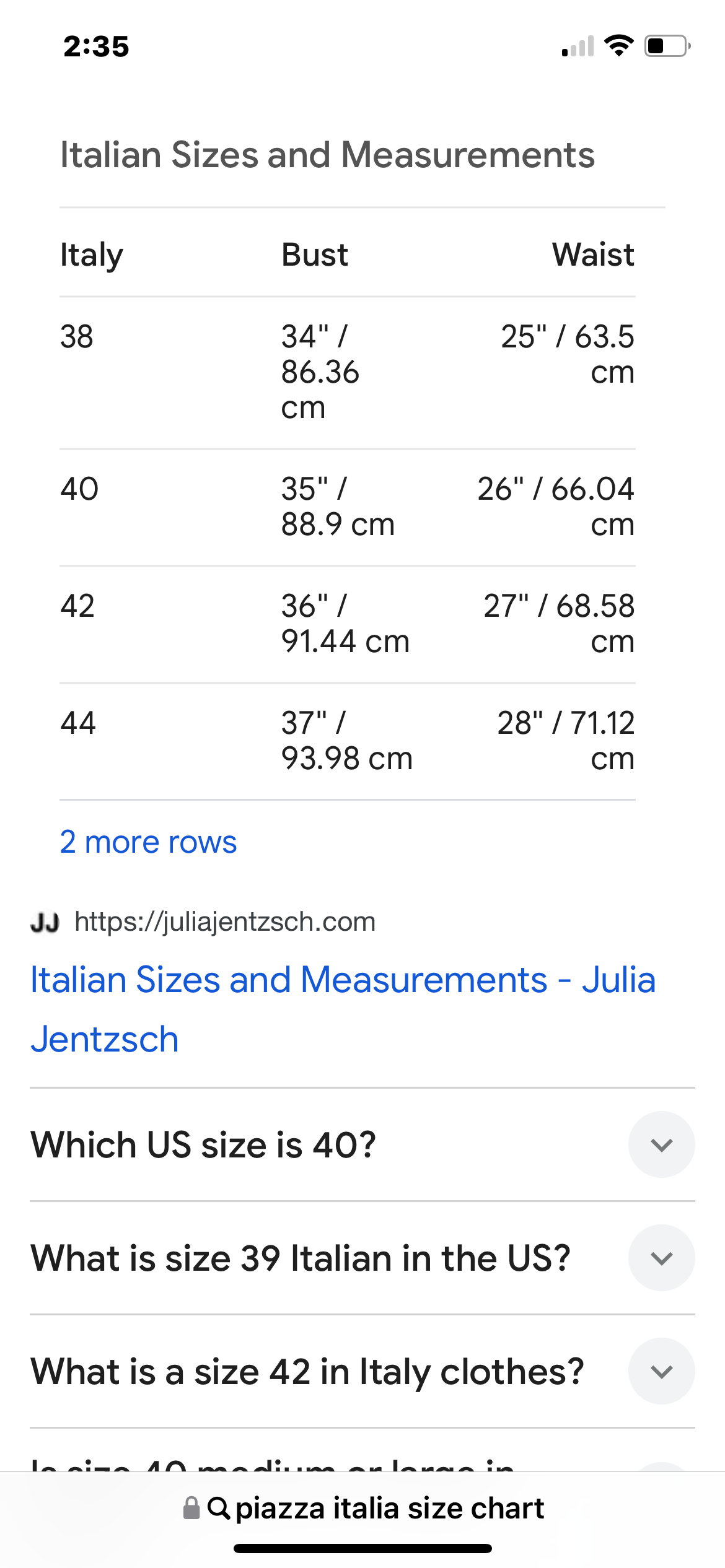Expand the size 39 Italian question chevron

[x=661, y=1258]
